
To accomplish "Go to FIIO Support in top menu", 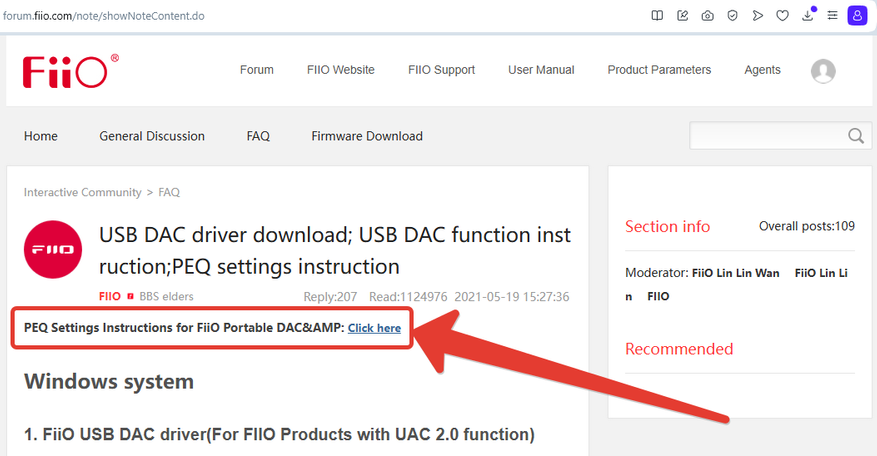I will 441,70.
